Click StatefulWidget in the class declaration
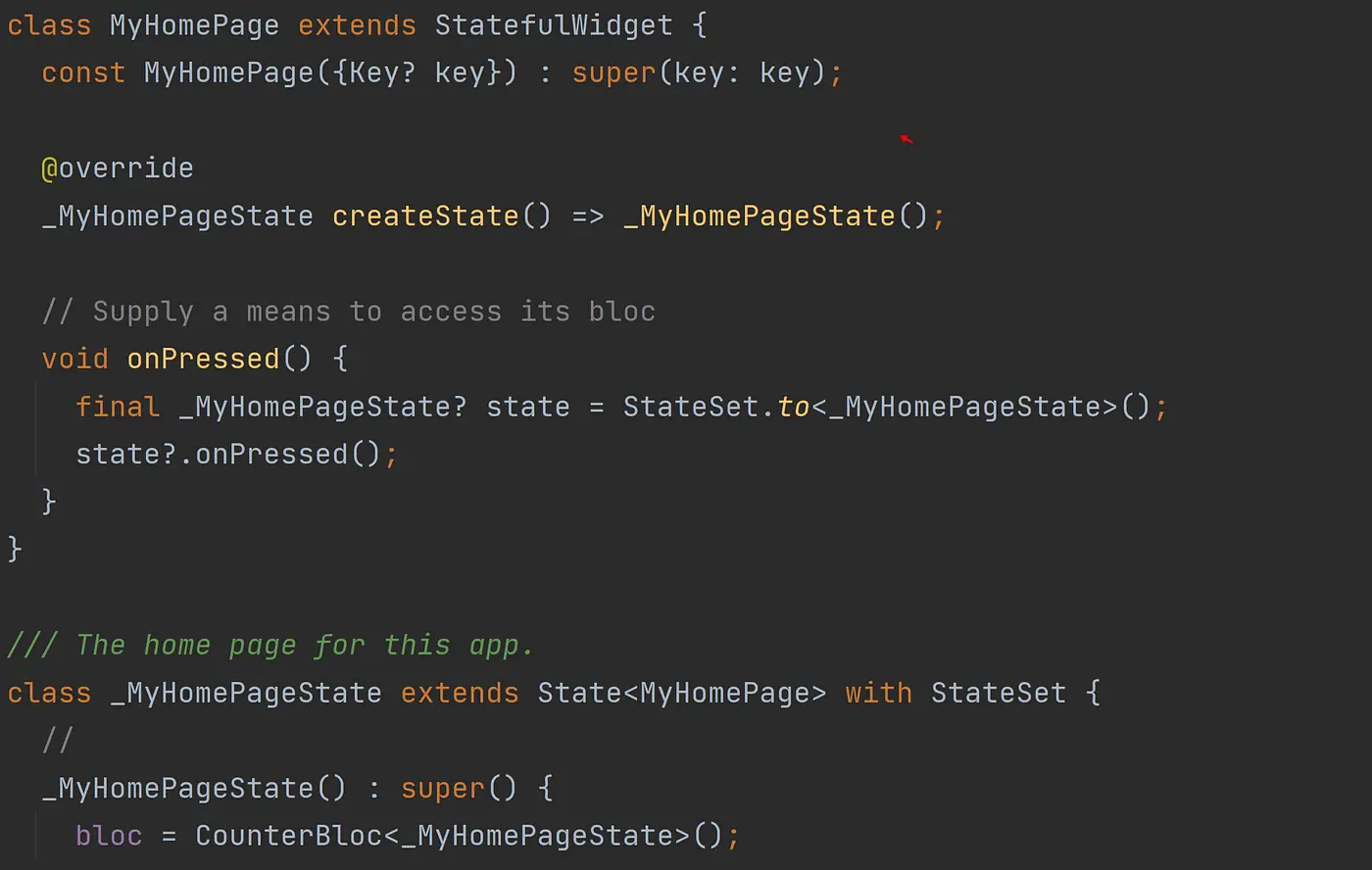1372x870 pixels. 554,25
